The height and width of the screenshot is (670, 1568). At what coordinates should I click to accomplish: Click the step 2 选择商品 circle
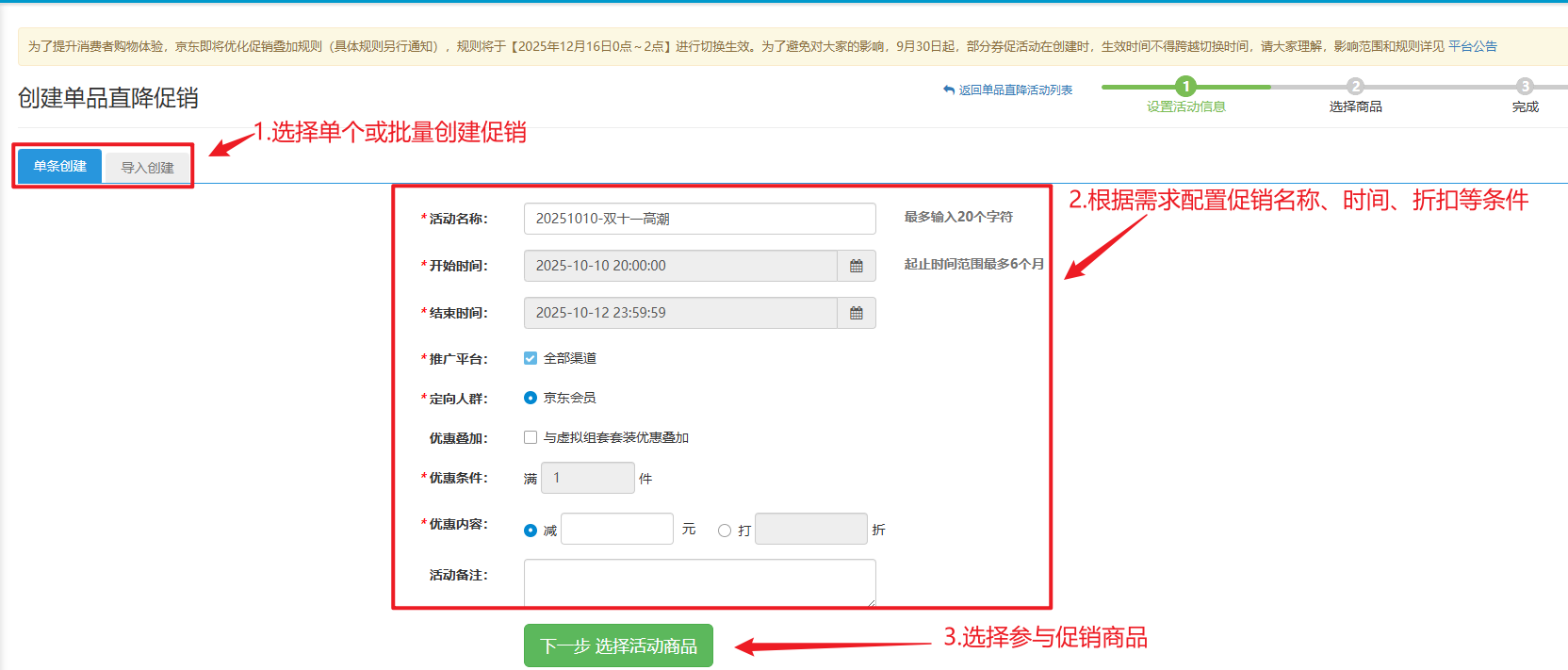point(1355,87)
